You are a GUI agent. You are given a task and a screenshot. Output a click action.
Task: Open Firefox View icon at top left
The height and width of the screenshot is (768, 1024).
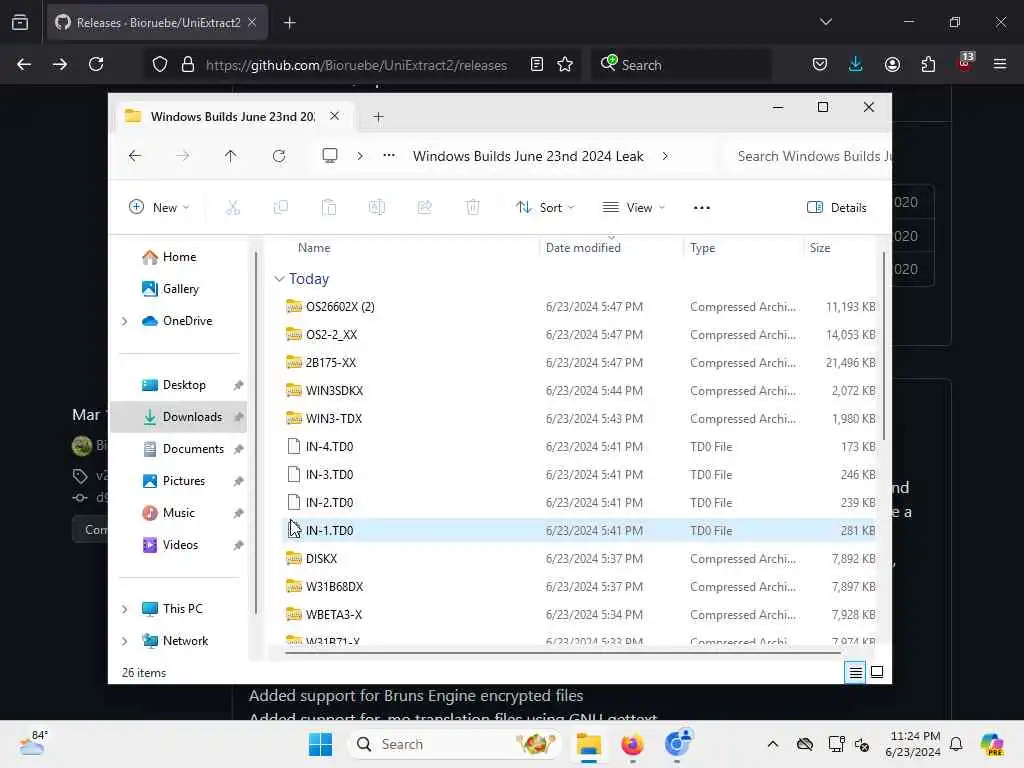coord(20,22)
